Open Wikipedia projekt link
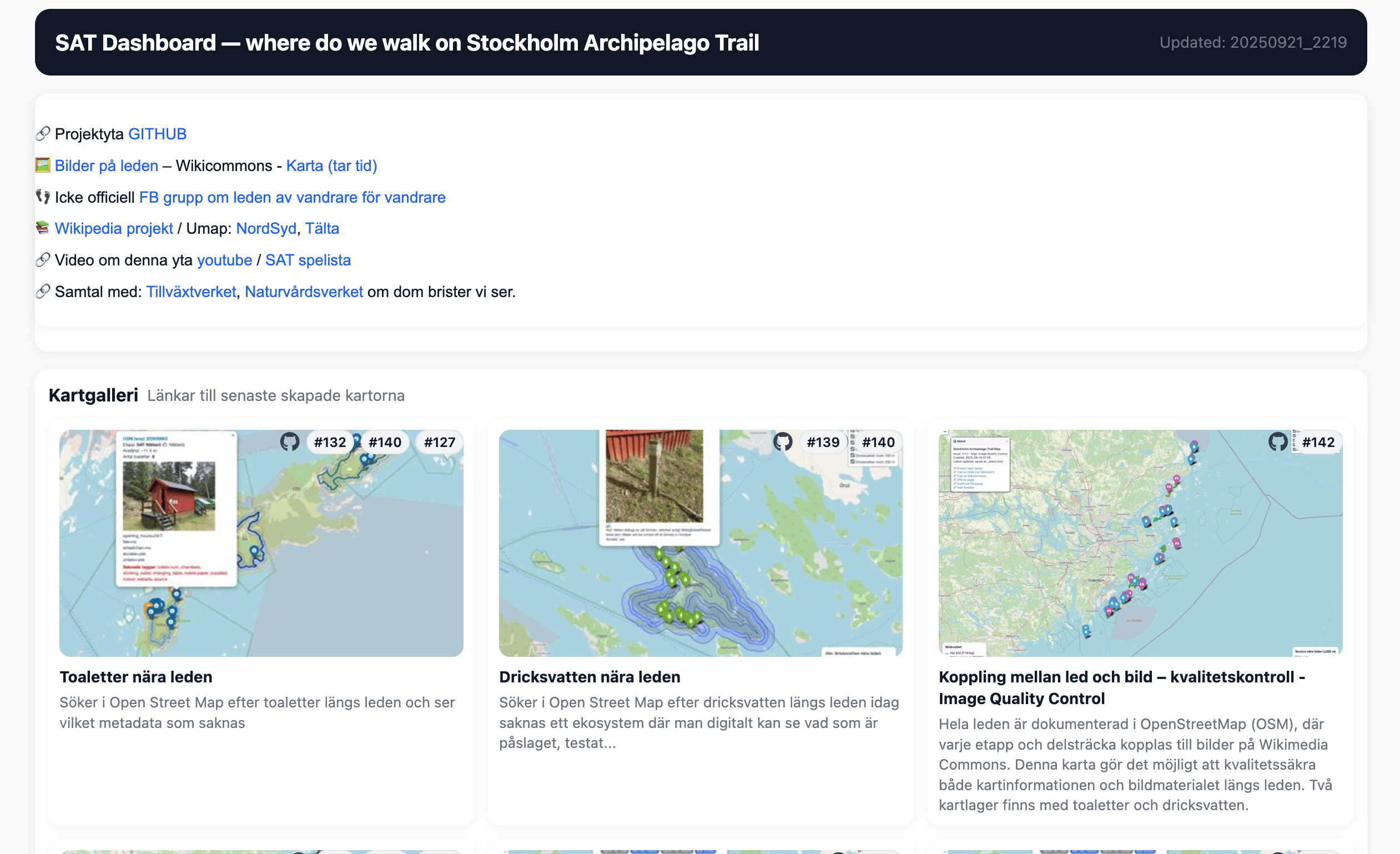The image size is (1400, 854). 114,228
